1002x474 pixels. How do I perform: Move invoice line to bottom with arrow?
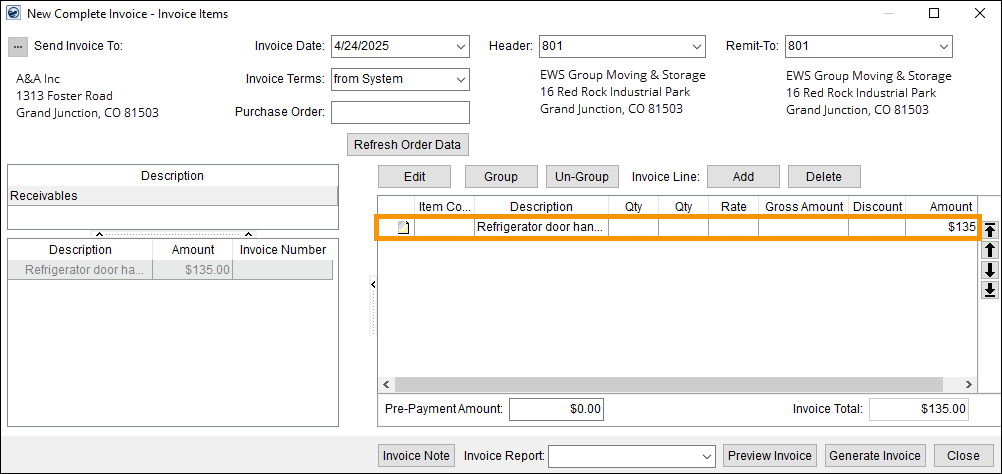point(990,290)
